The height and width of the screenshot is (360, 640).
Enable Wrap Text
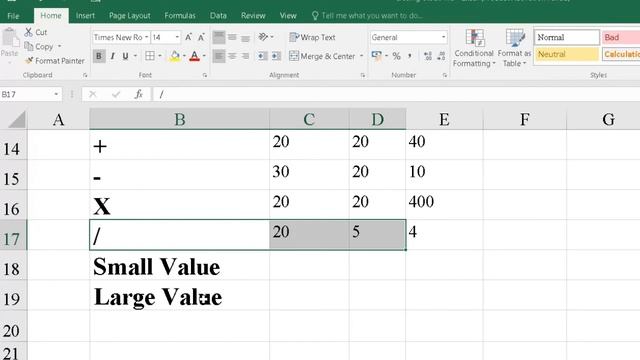pyautogui.click(x=312, y=37)
